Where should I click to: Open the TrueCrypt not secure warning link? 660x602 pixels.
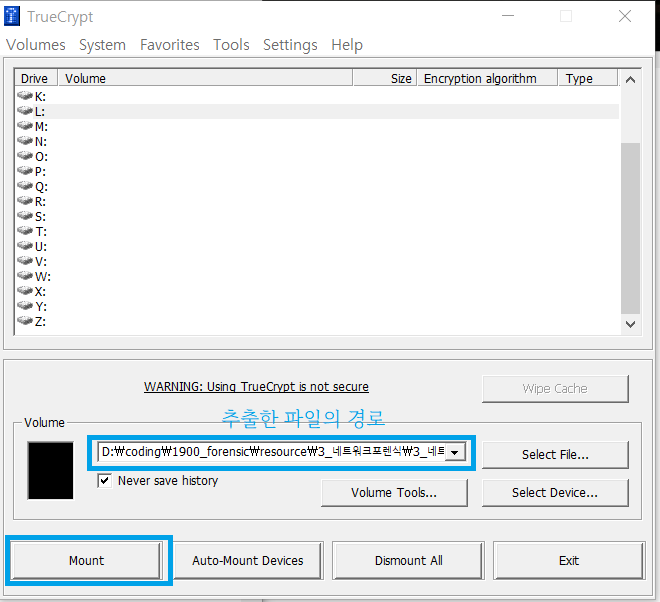pyautogui.click(x=256, y=386)
